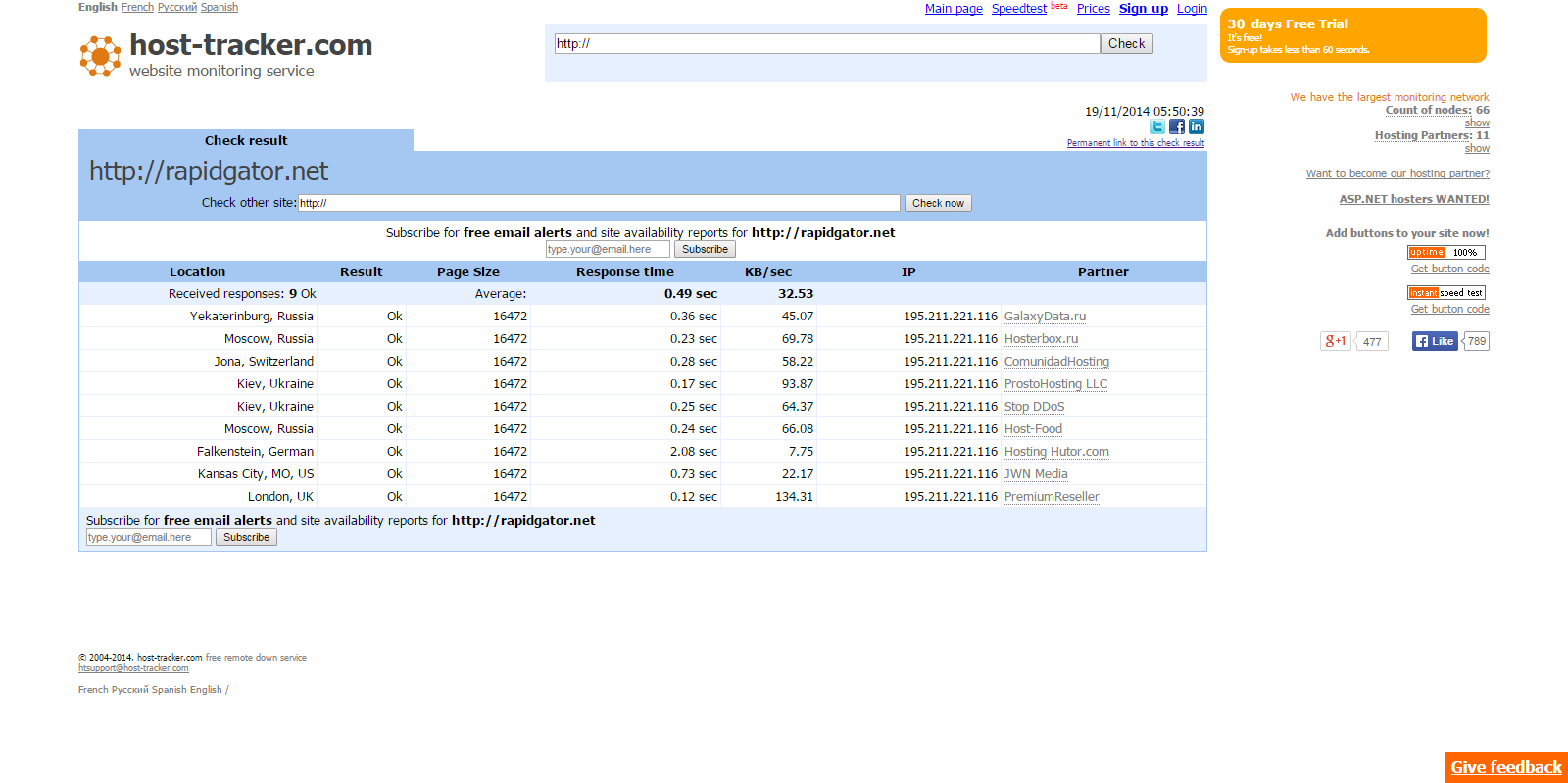Open Permanent link to this check result
This screenshot has height=783, width=1568.
tap(1135, 143)
